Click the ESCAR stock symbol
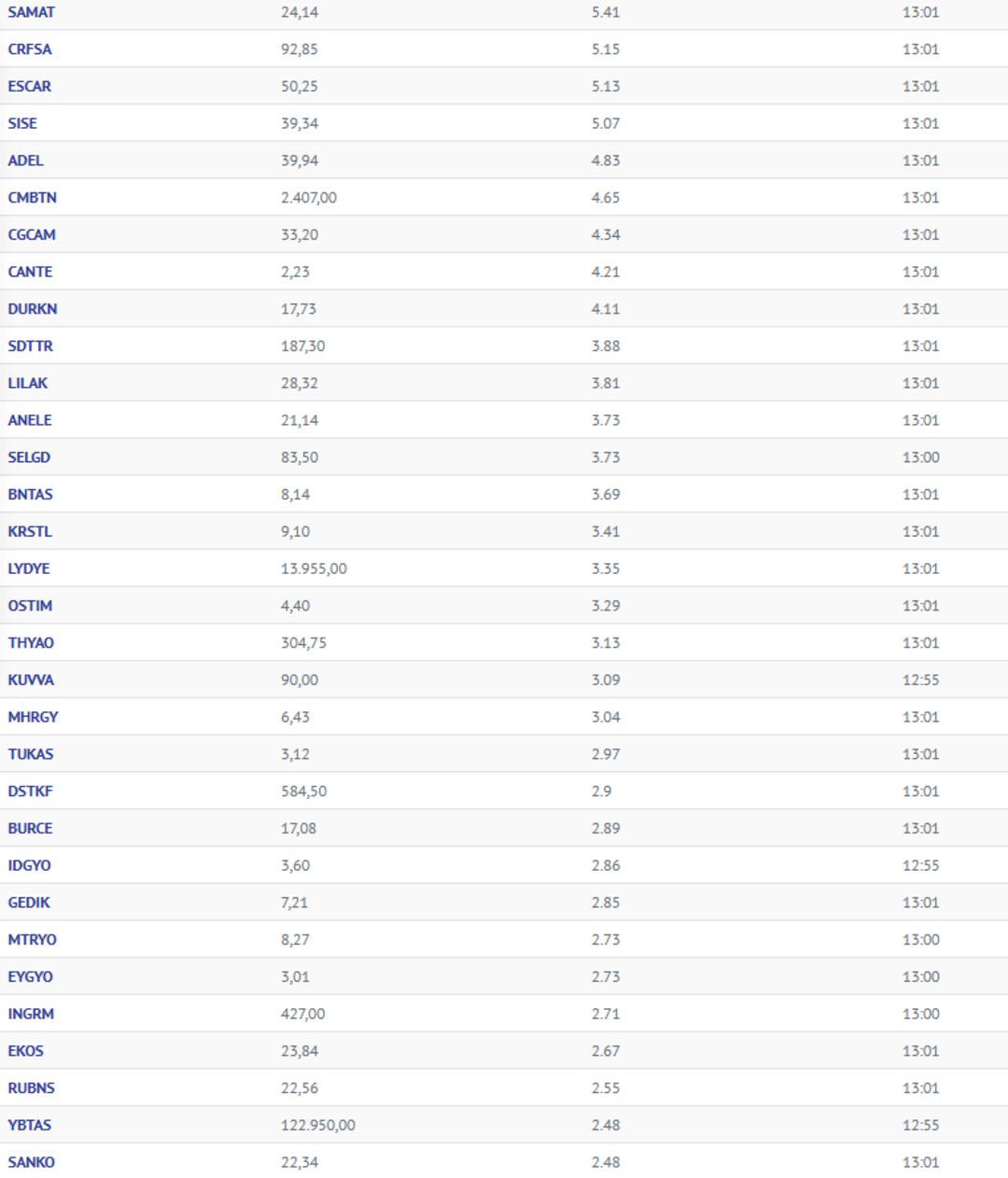1008x1178 pixels. [x=30, y=86]
